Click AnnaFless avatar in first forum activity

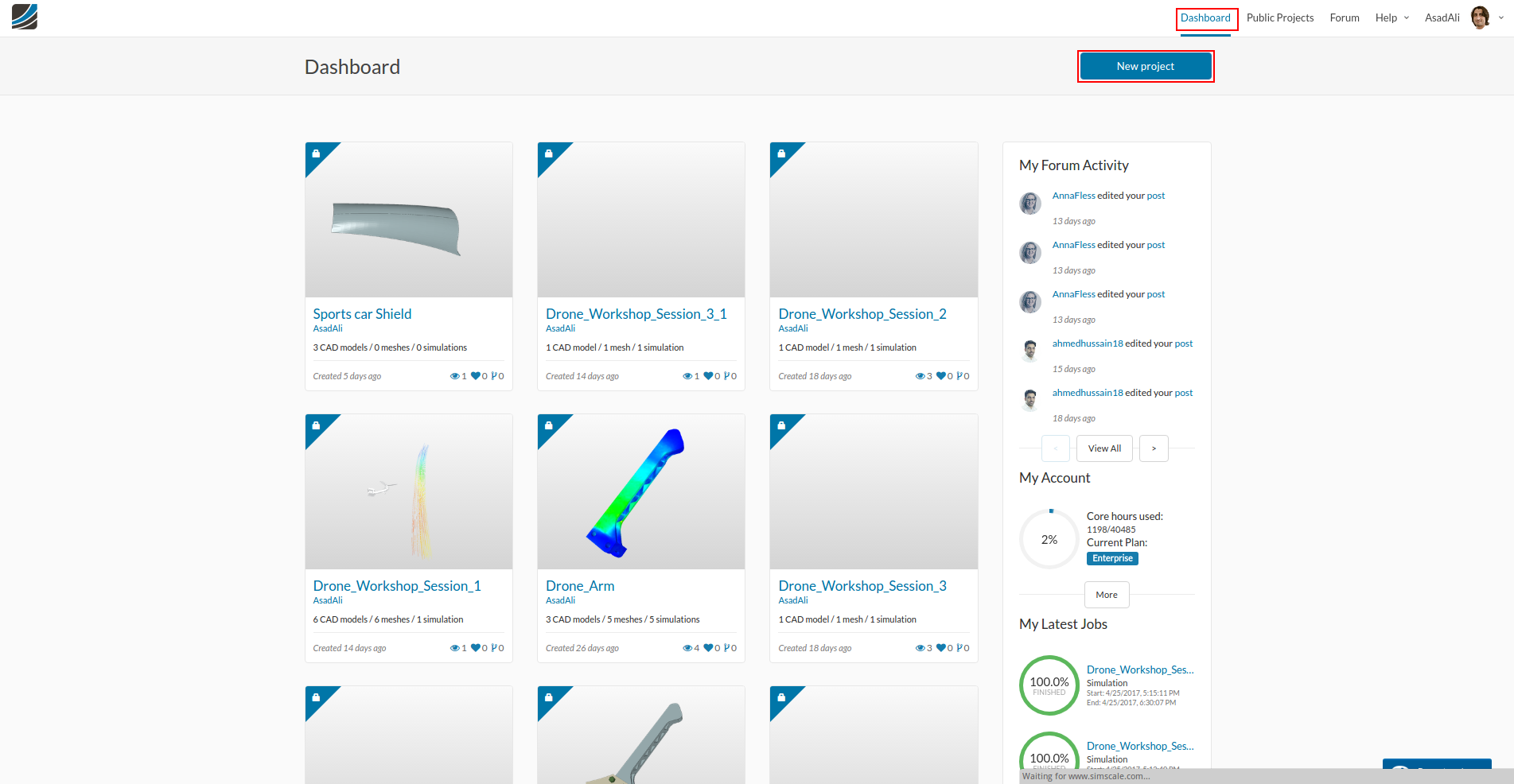(1030, 203)
